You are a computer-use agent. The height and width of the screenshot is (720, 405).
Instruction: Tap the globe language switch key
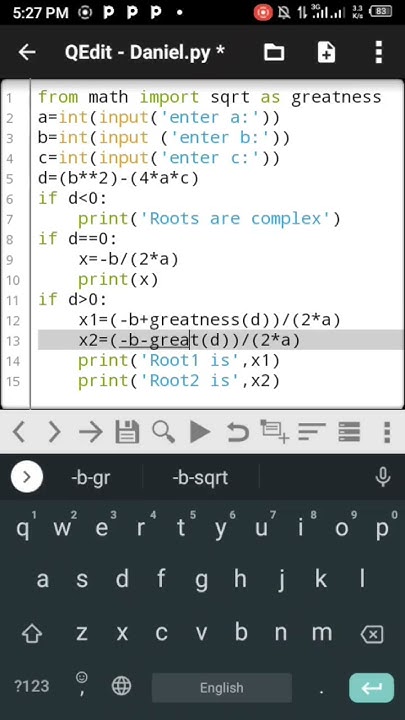pyautogui.click(x=121, y=686)
